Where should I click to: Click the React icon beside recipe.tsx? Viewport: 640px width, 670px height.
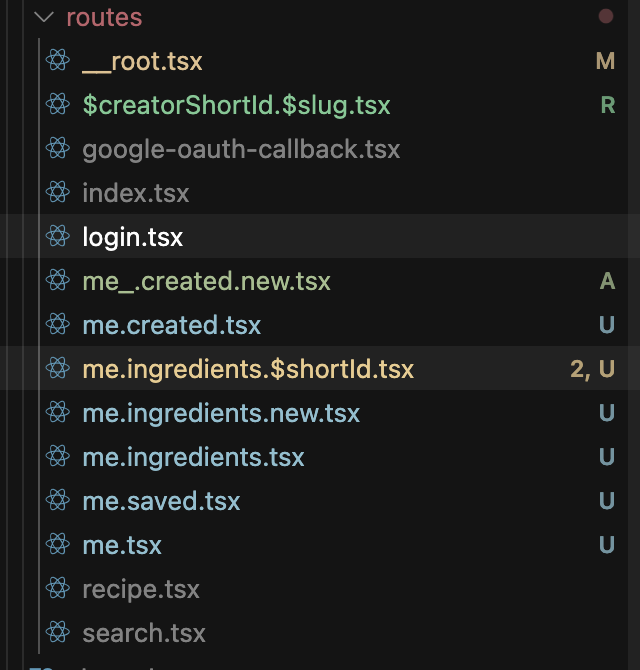click(x=58, y=588)
